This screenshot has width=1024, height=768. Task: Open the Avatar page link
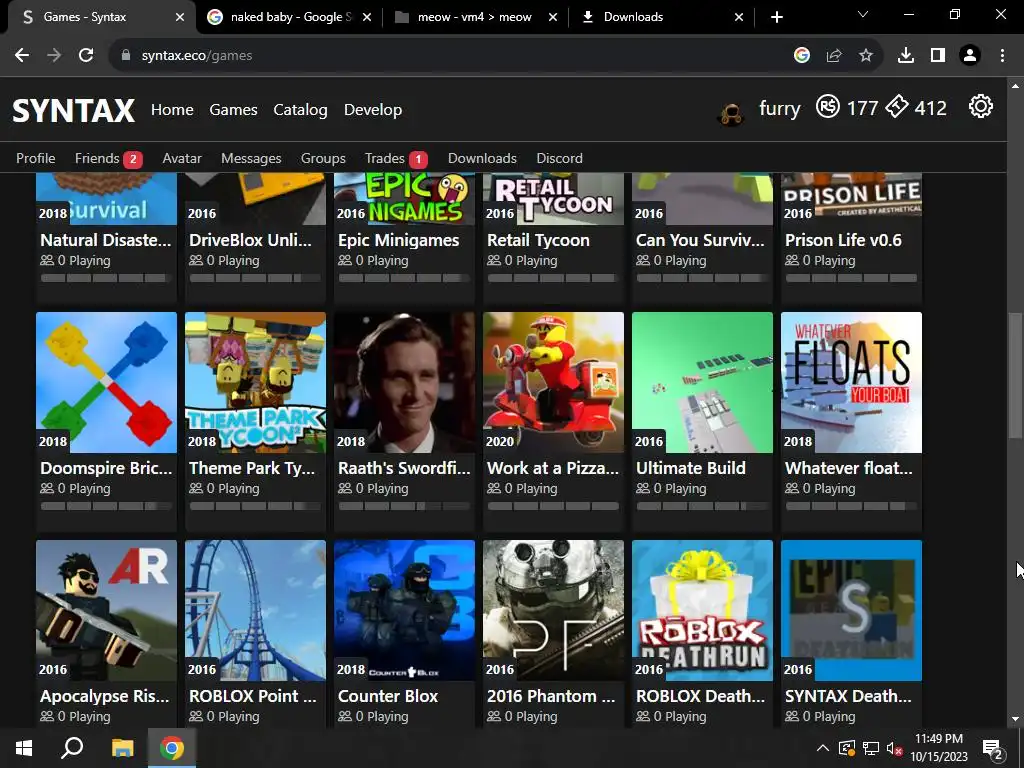[x=182, y=158]
